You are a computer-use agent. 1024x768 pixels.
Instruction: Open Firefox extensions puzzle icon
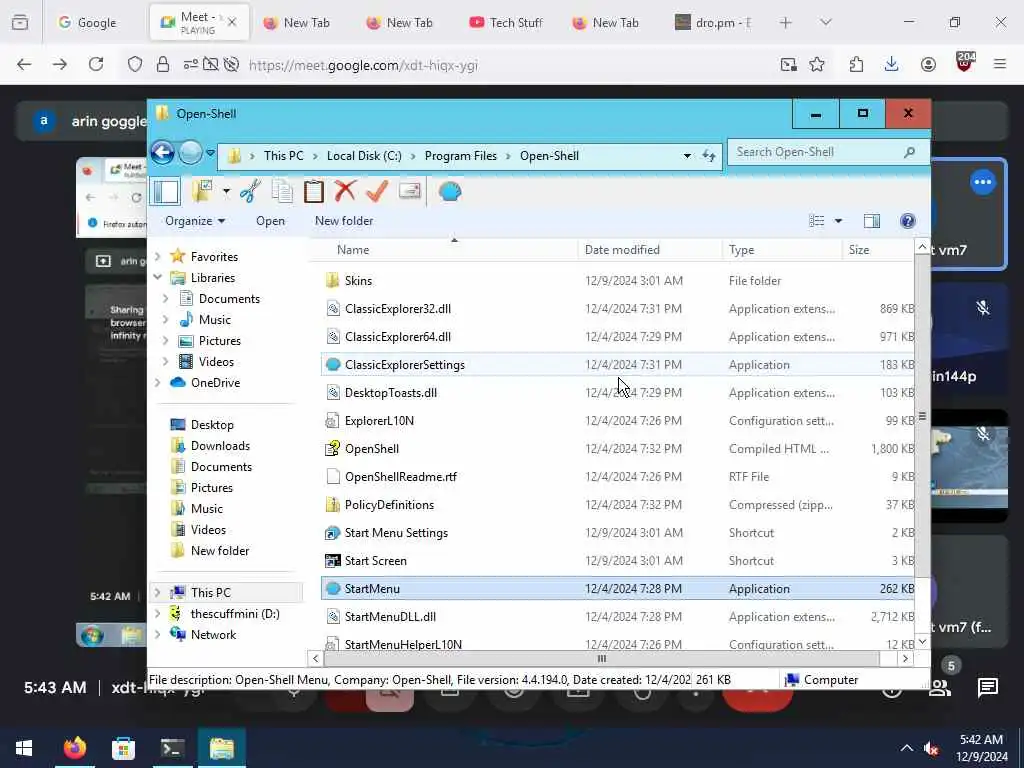click(856, 64)
